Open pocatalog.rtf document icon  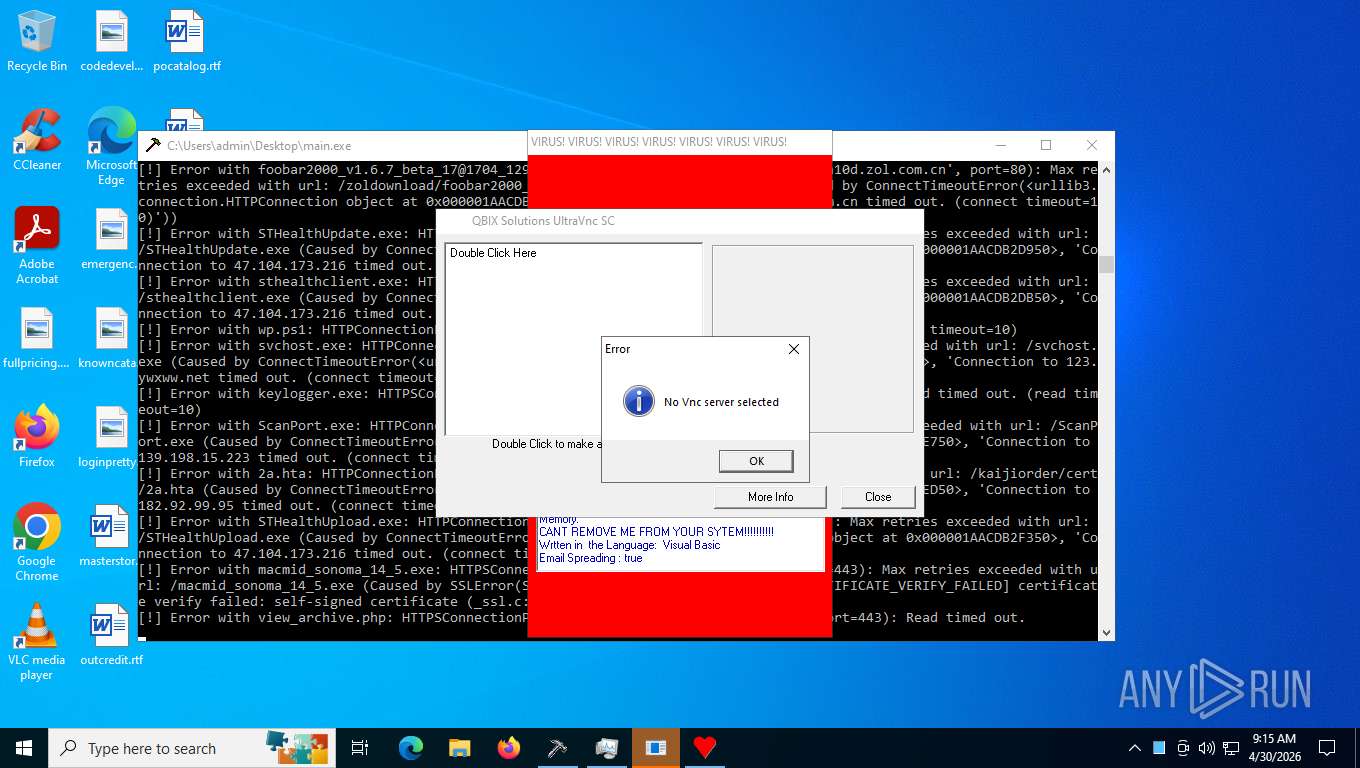pyautogui.click(x=186, y=41)
